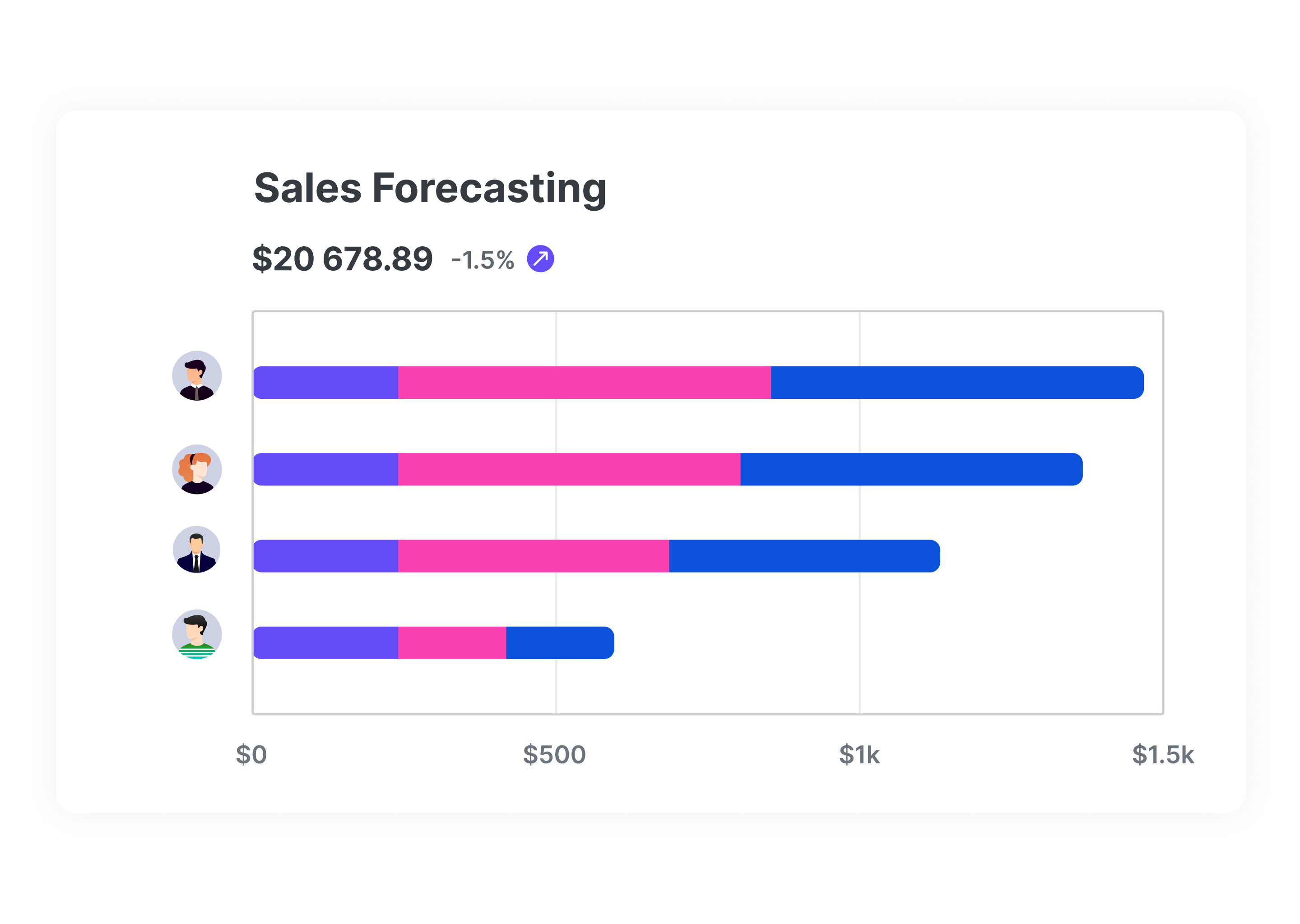
Task: Click the -1.5% change indicator
Action: pos(483,260)
